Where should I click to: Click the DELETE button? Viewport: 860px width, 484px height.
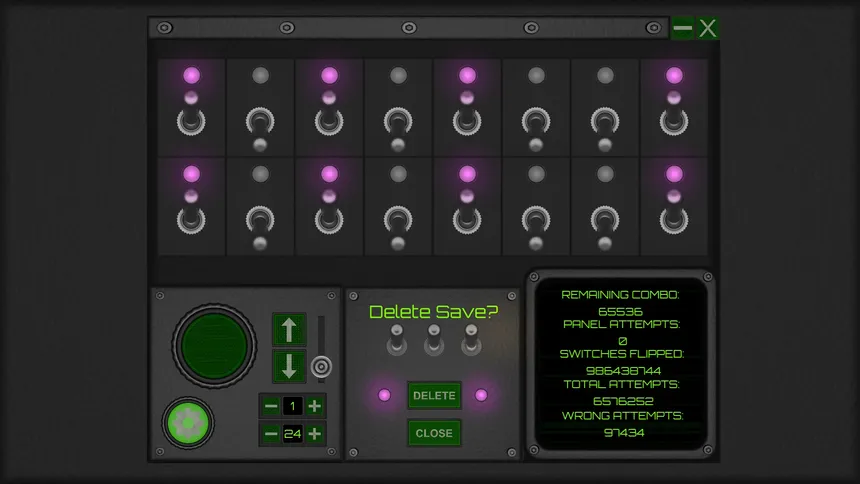[434, 396]
